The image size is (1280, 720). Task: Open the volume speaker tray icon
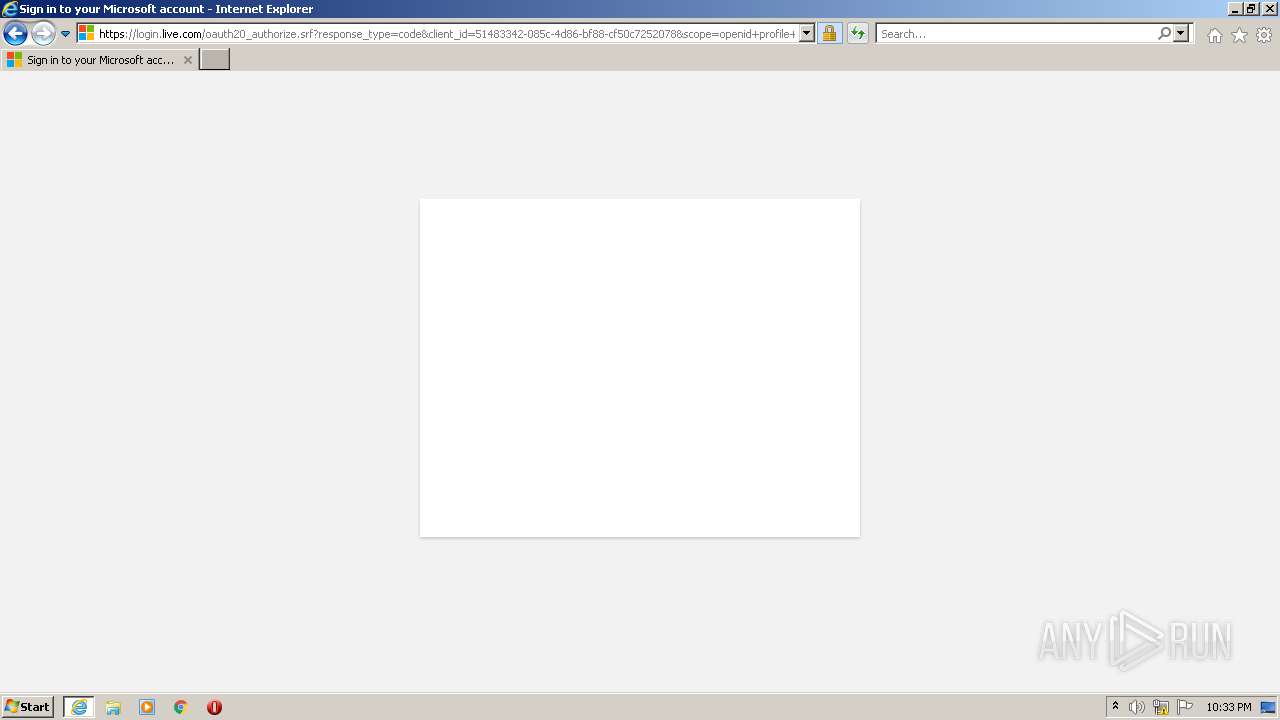[x=1137, y=707]
